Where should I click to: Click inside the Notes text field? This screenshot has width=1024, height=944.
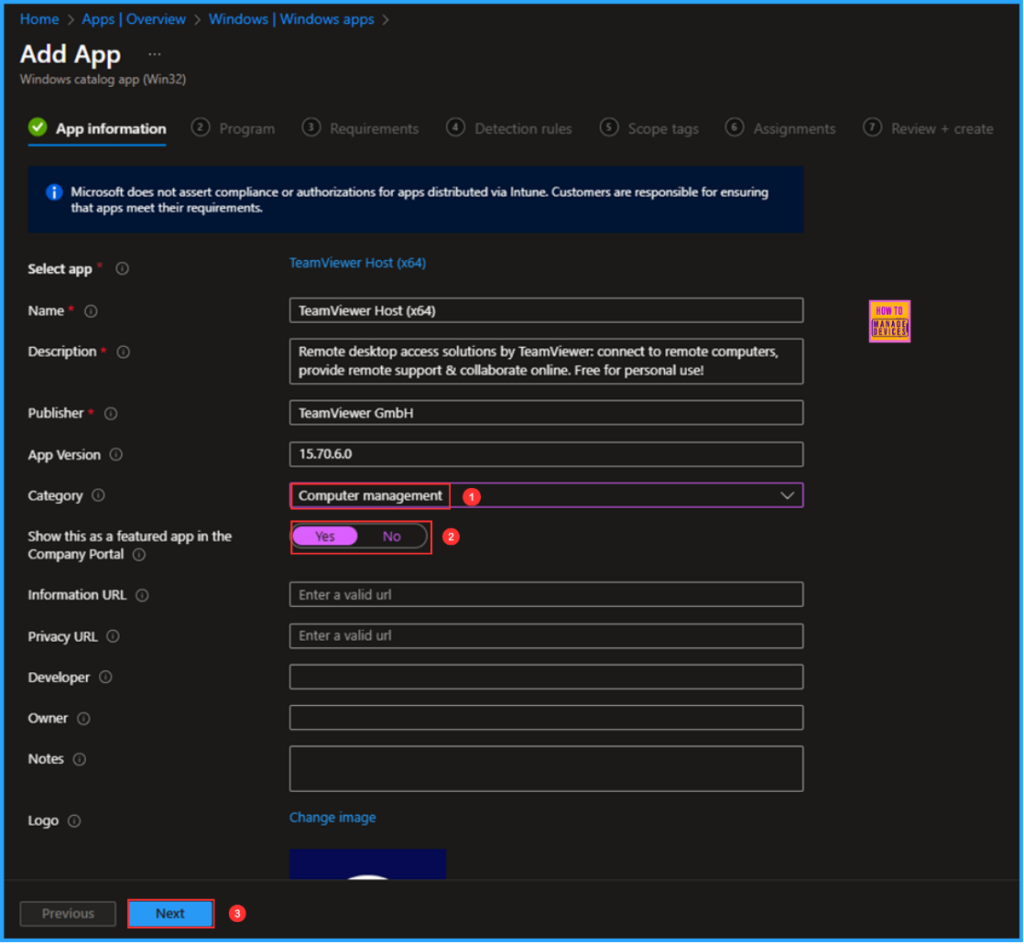[x=546, y=768]
